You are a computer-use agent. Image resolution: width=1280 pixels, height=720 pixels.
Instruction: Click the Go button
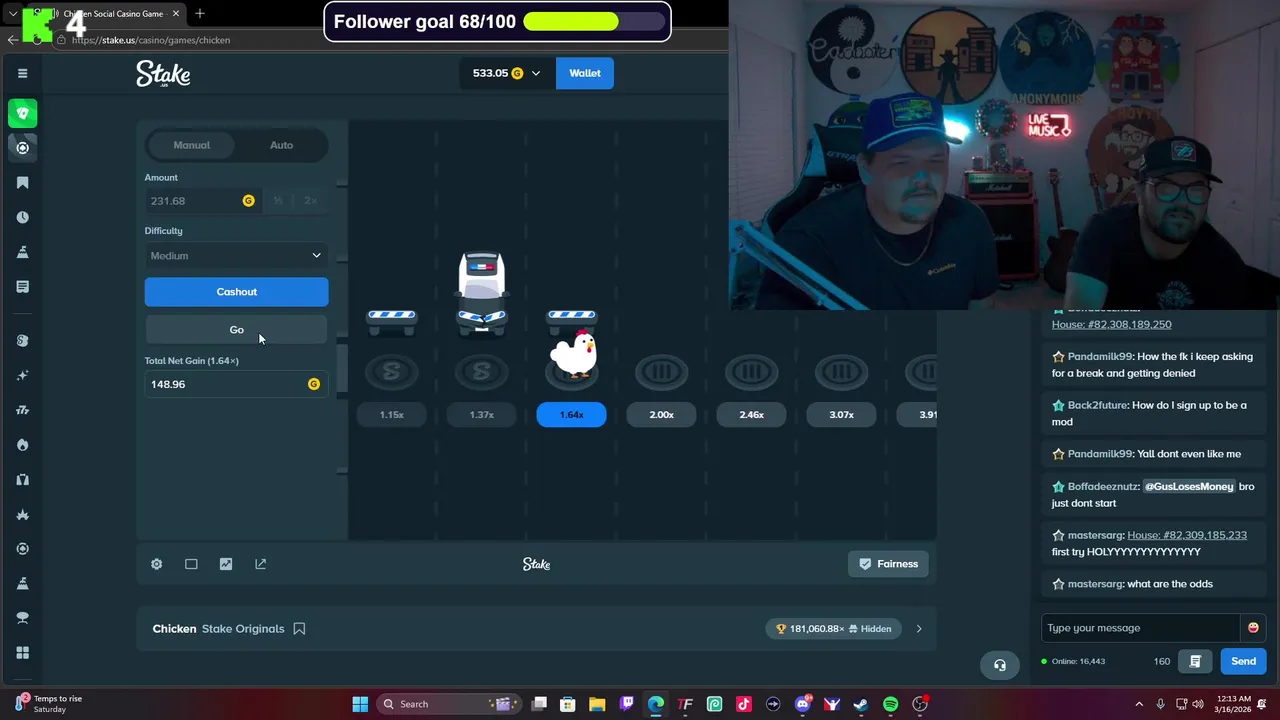pos(236,330)
